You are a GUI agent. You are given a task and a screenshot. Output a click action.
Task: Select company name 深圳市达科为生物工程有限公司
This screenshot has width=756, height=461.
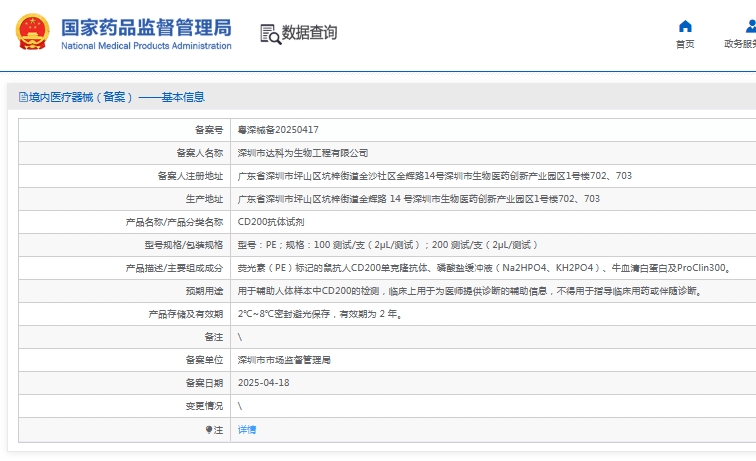[303, 153]
